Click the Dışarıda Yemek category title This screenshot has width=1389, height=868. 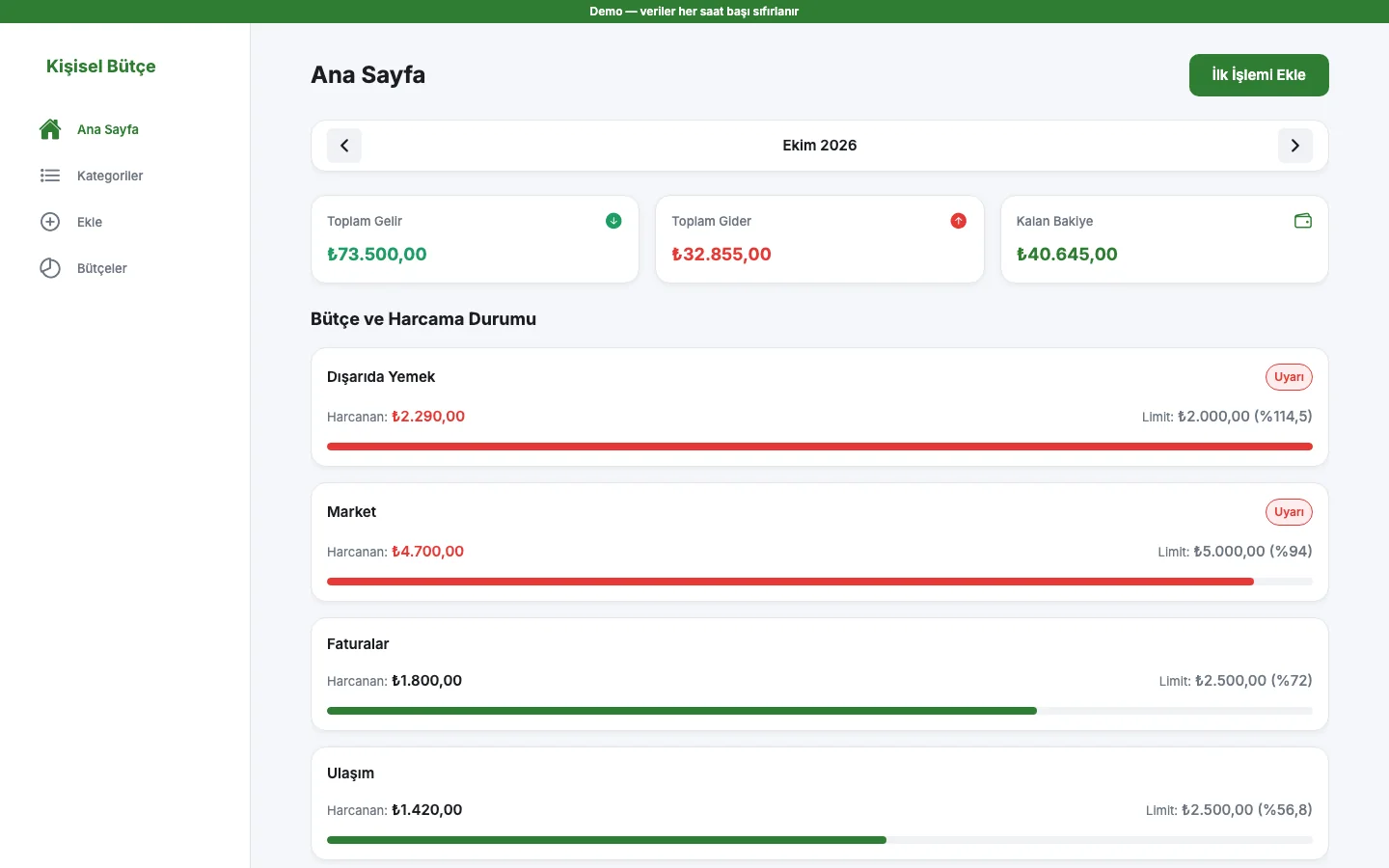click(381, 377)
